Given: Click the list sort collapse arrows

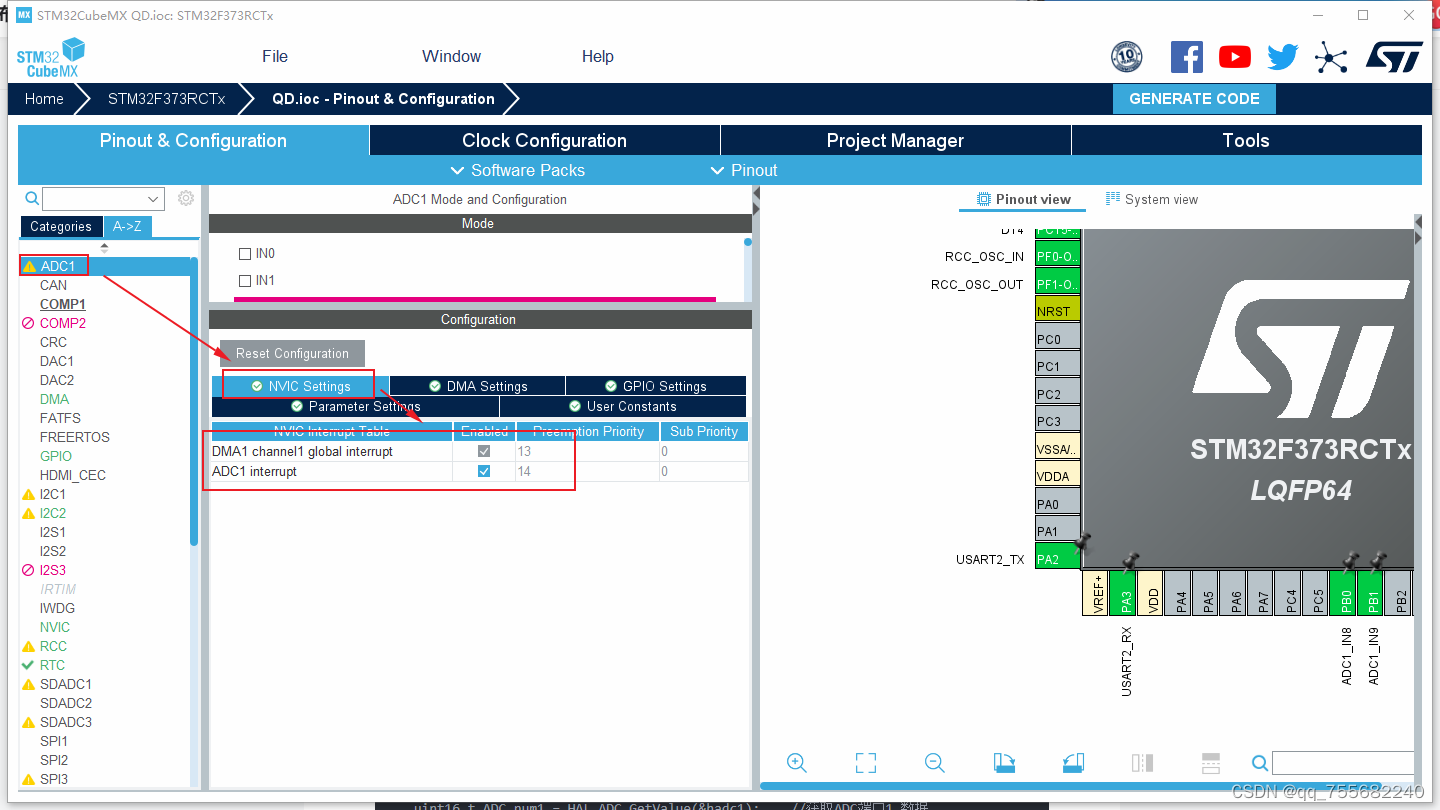Looking at the screenshot, I should [104, 247].
